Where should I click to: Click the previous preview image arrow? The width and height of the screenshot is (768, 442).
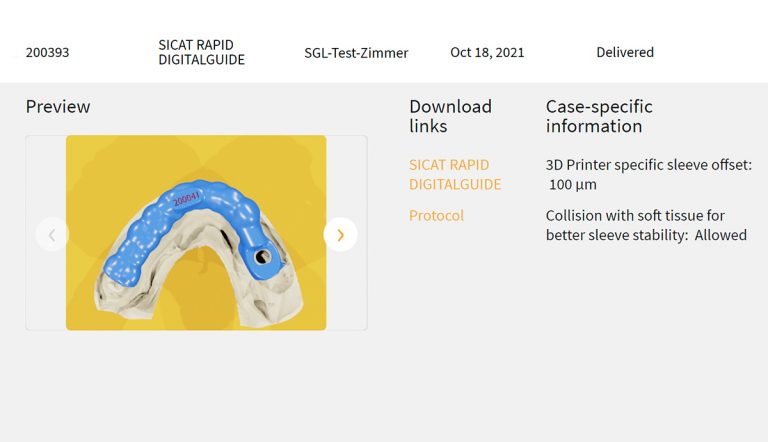(52, 235)
